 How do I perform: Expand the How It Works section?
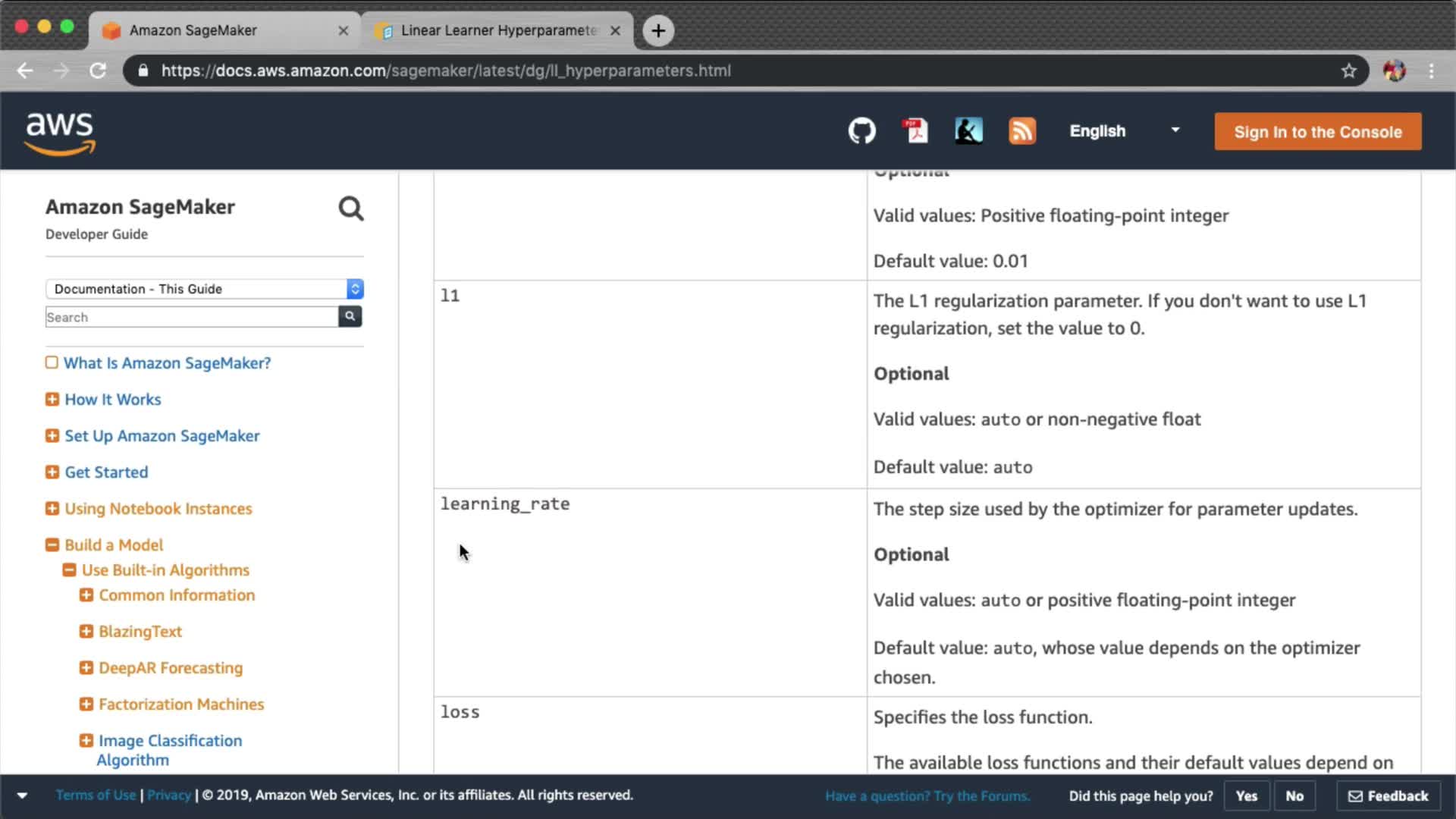(52, 399)
